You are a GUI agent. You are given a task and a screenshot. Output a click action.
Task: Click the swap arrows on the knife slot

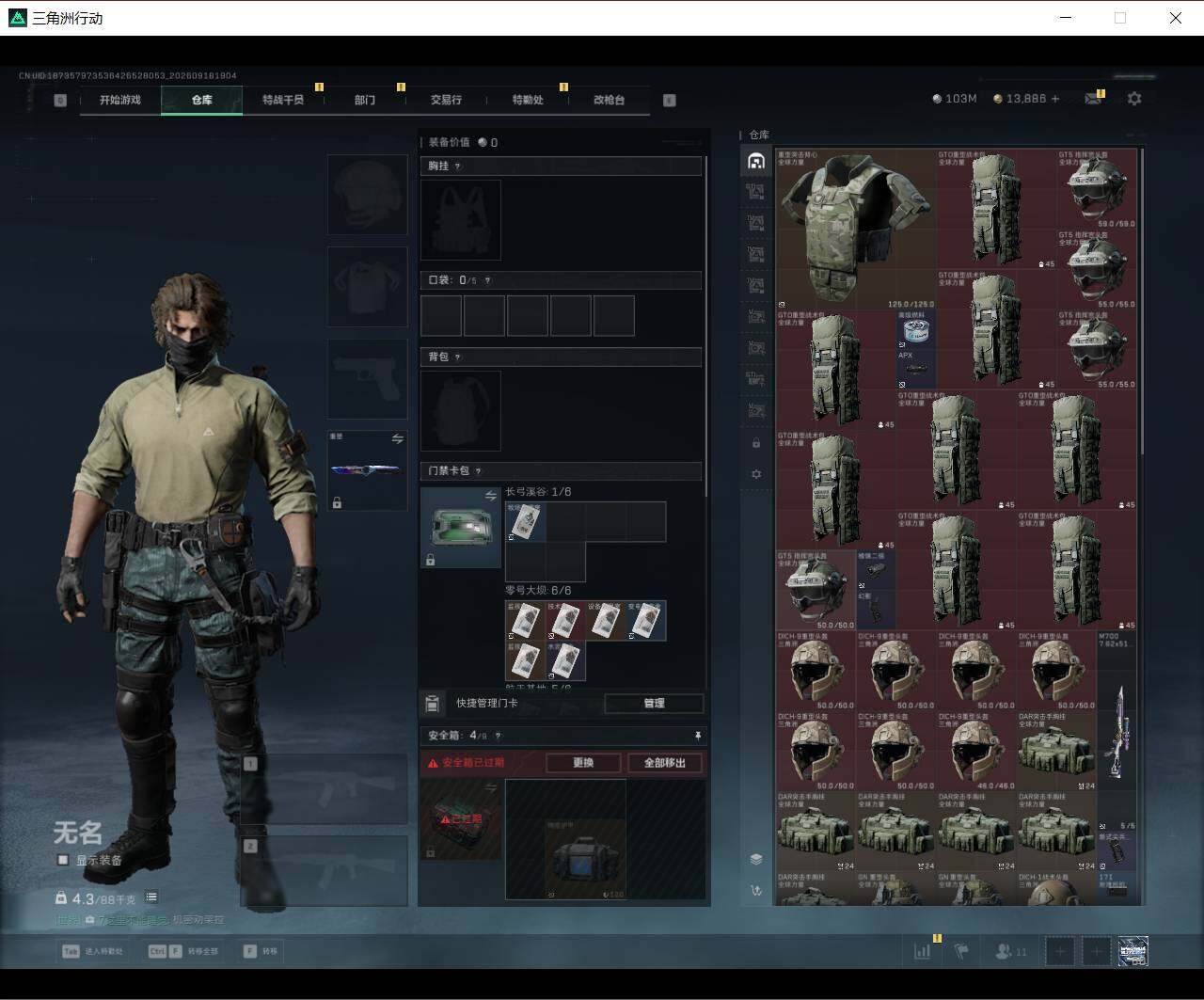point(397,439)
